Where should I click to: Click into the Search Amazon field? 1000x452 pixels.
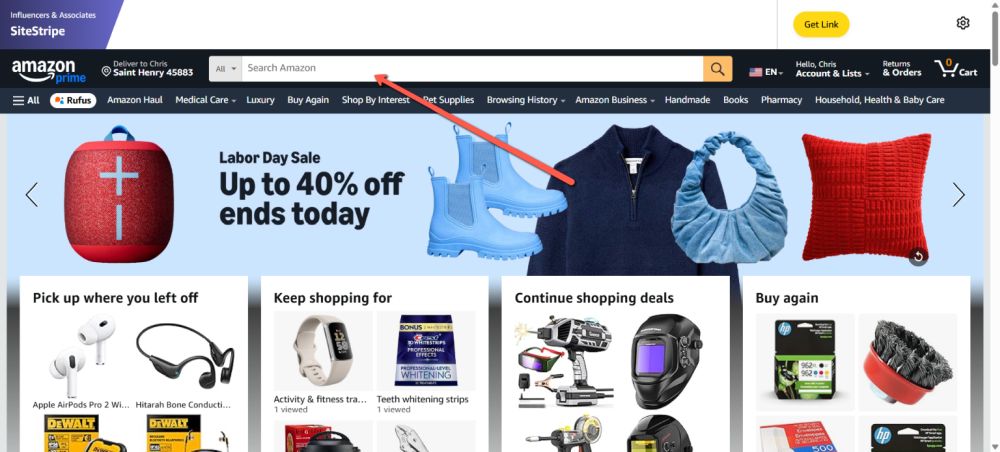point(473,69)
